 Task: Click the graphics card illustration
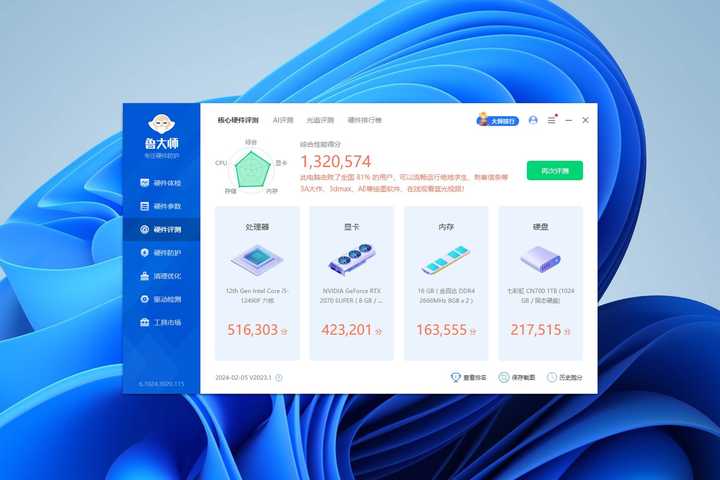click(x=352, y=259)
